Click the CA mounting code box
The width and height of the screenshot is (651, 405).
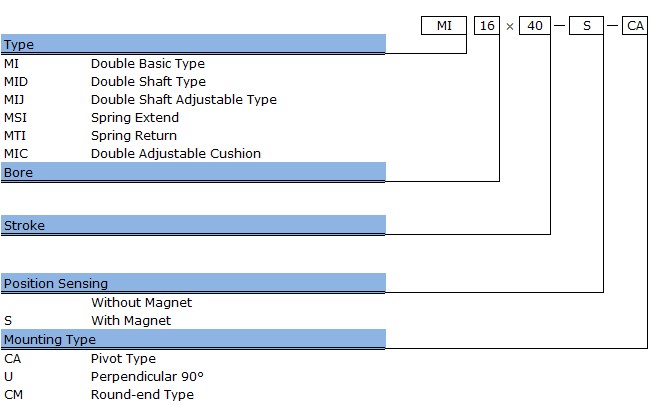[635, 26]
